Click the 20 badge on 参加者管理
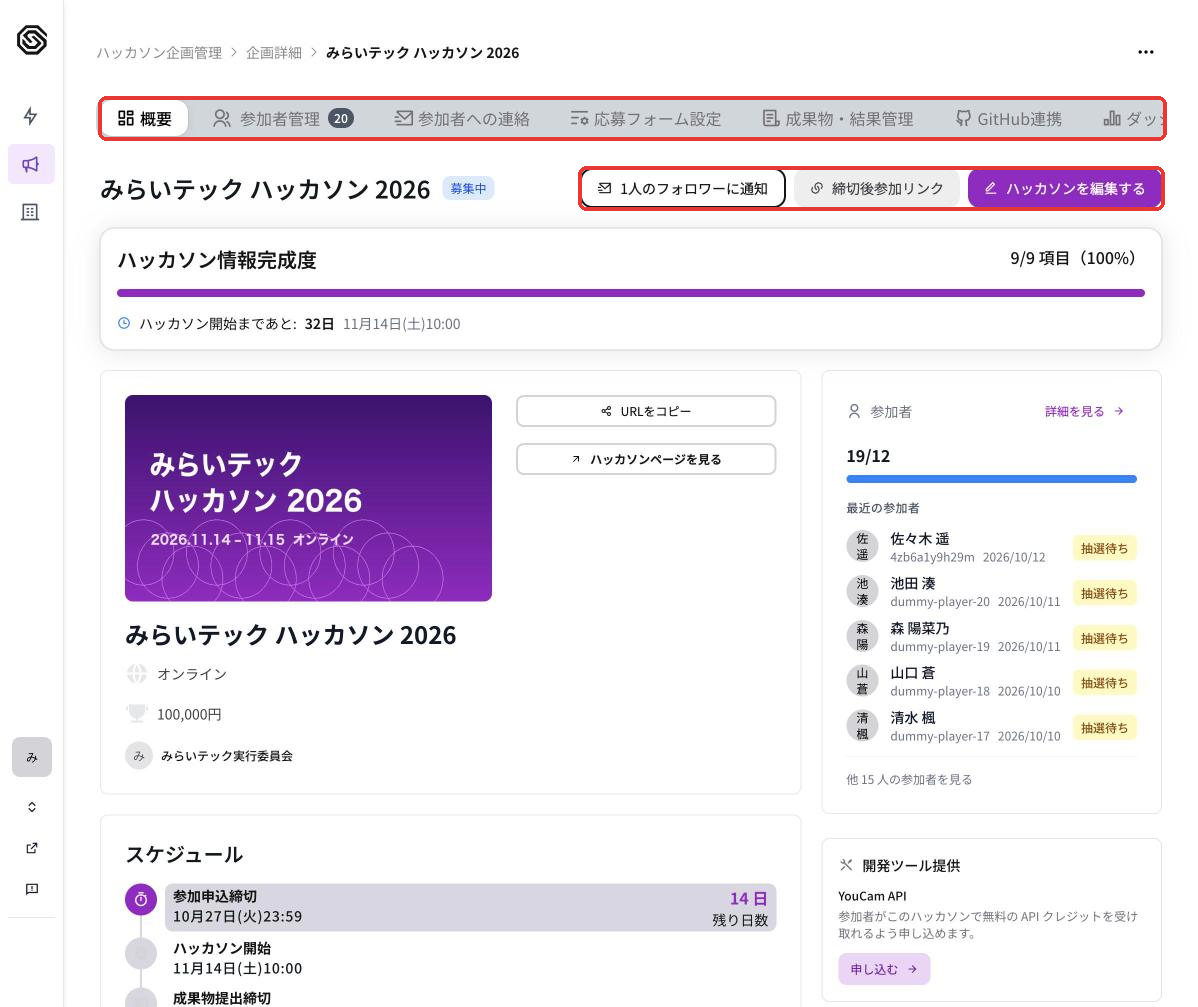This screenshot has height=1007, width=1198. (x=341, y=118)
